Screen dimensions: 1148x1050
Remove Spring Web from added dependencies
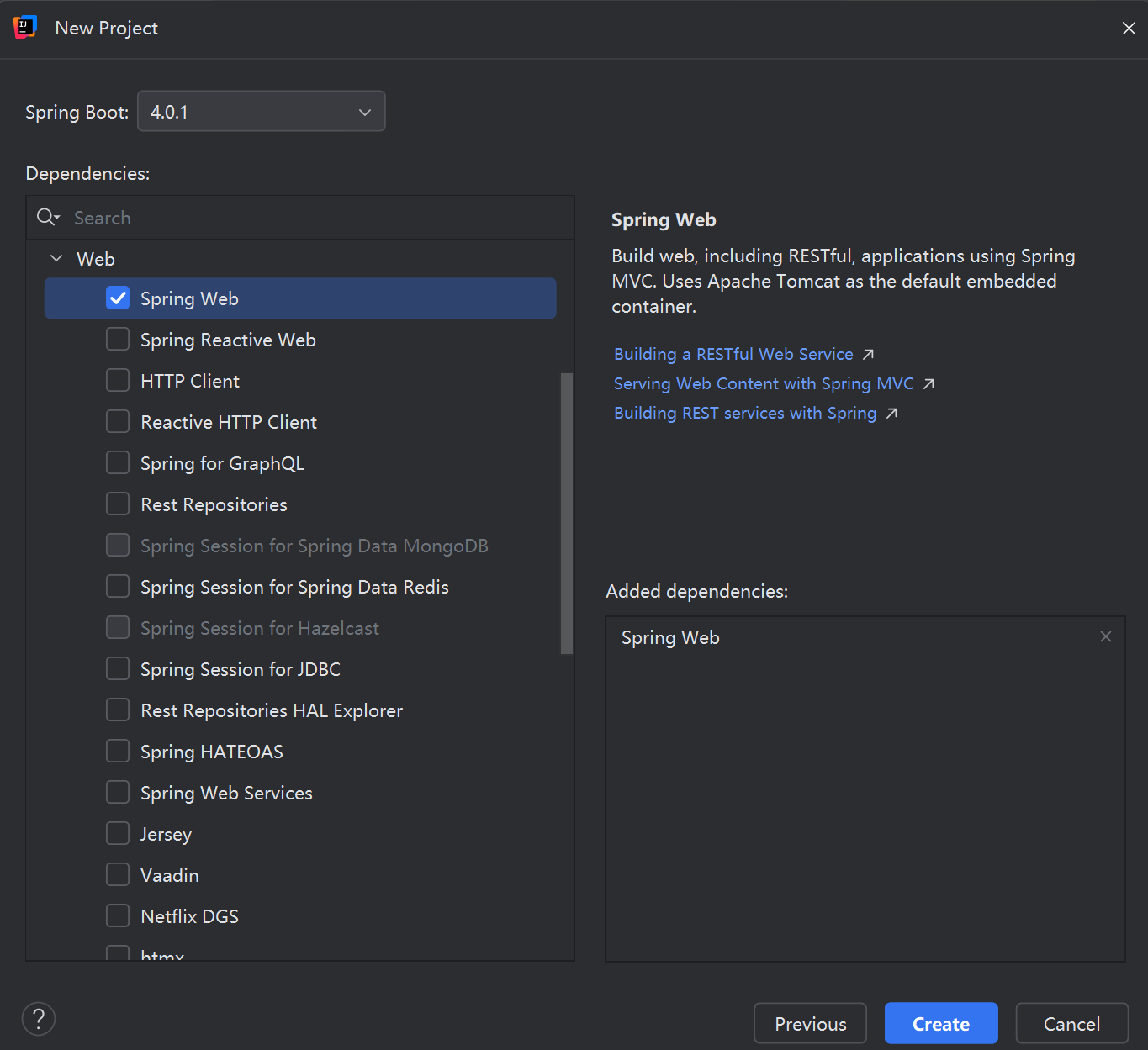1106,636
